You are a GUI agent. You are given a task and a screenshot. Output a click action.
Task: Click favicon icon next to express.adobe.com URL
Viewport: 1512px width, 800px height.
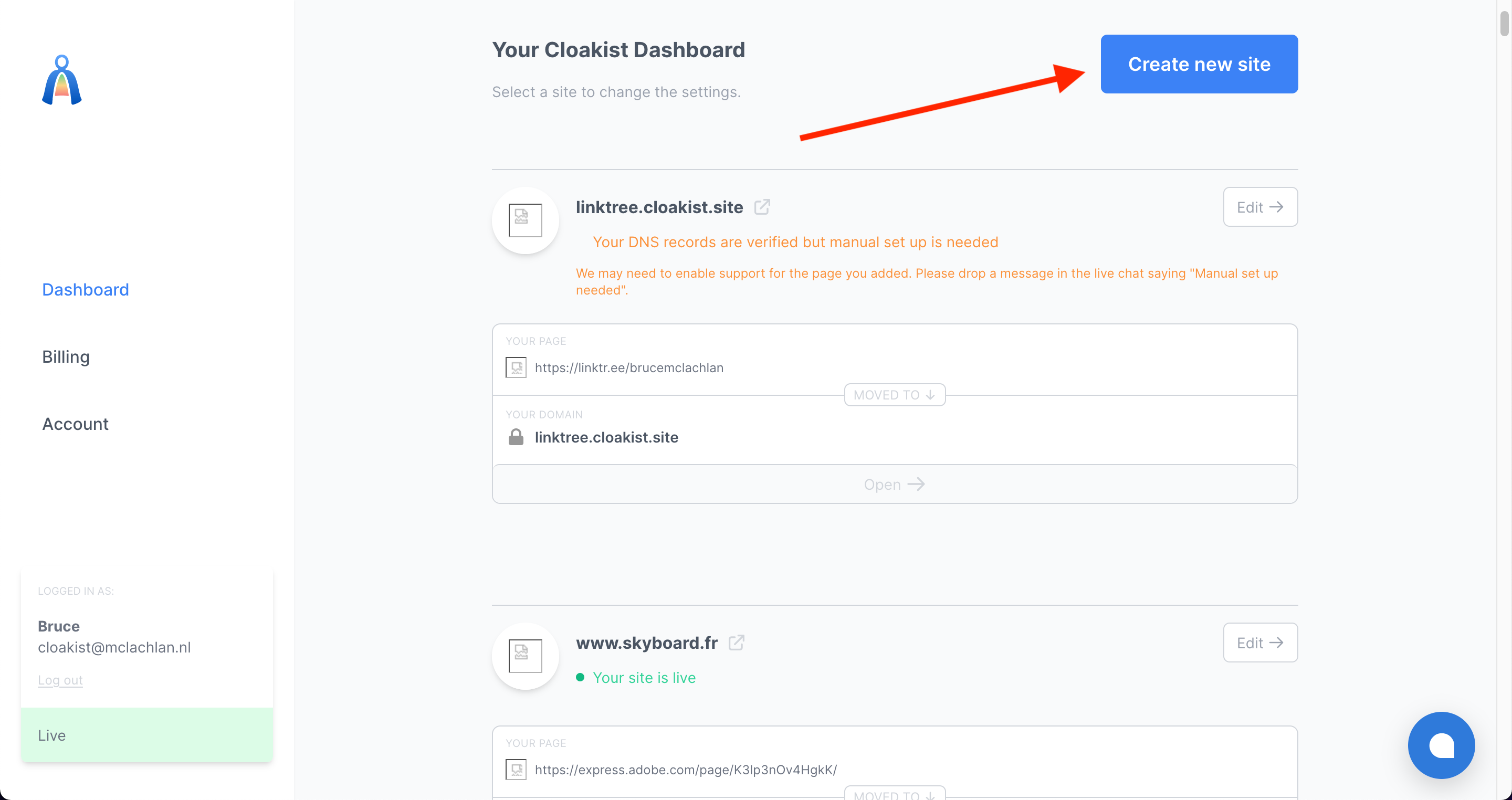[516, 769]
